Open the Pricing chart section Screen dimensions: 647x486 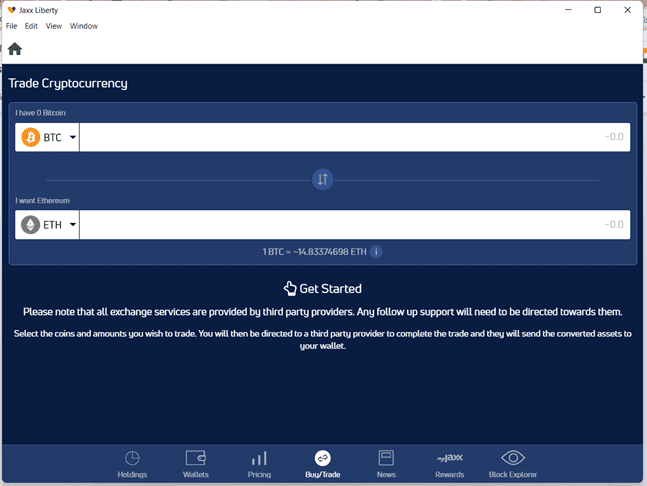point(259,464)
